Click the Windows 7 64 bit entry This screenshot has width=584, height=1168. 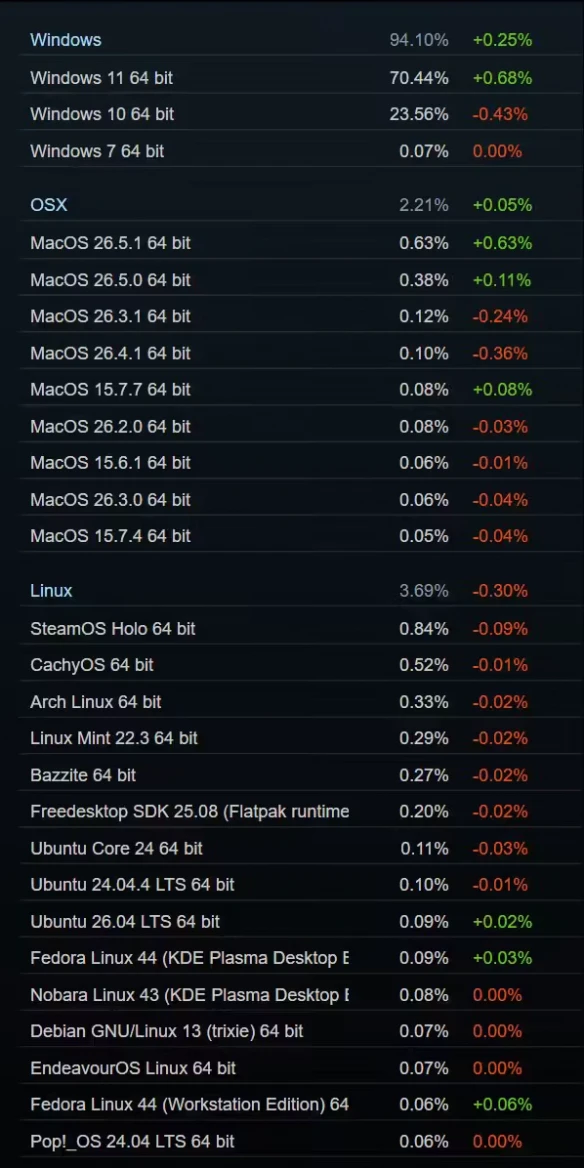292,151
